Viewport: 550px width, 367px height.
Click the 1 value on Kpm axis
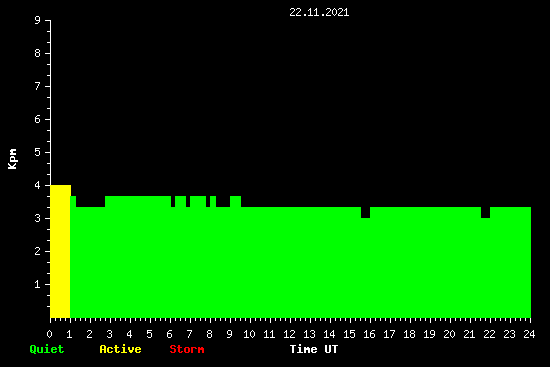(x=38, y=284)
